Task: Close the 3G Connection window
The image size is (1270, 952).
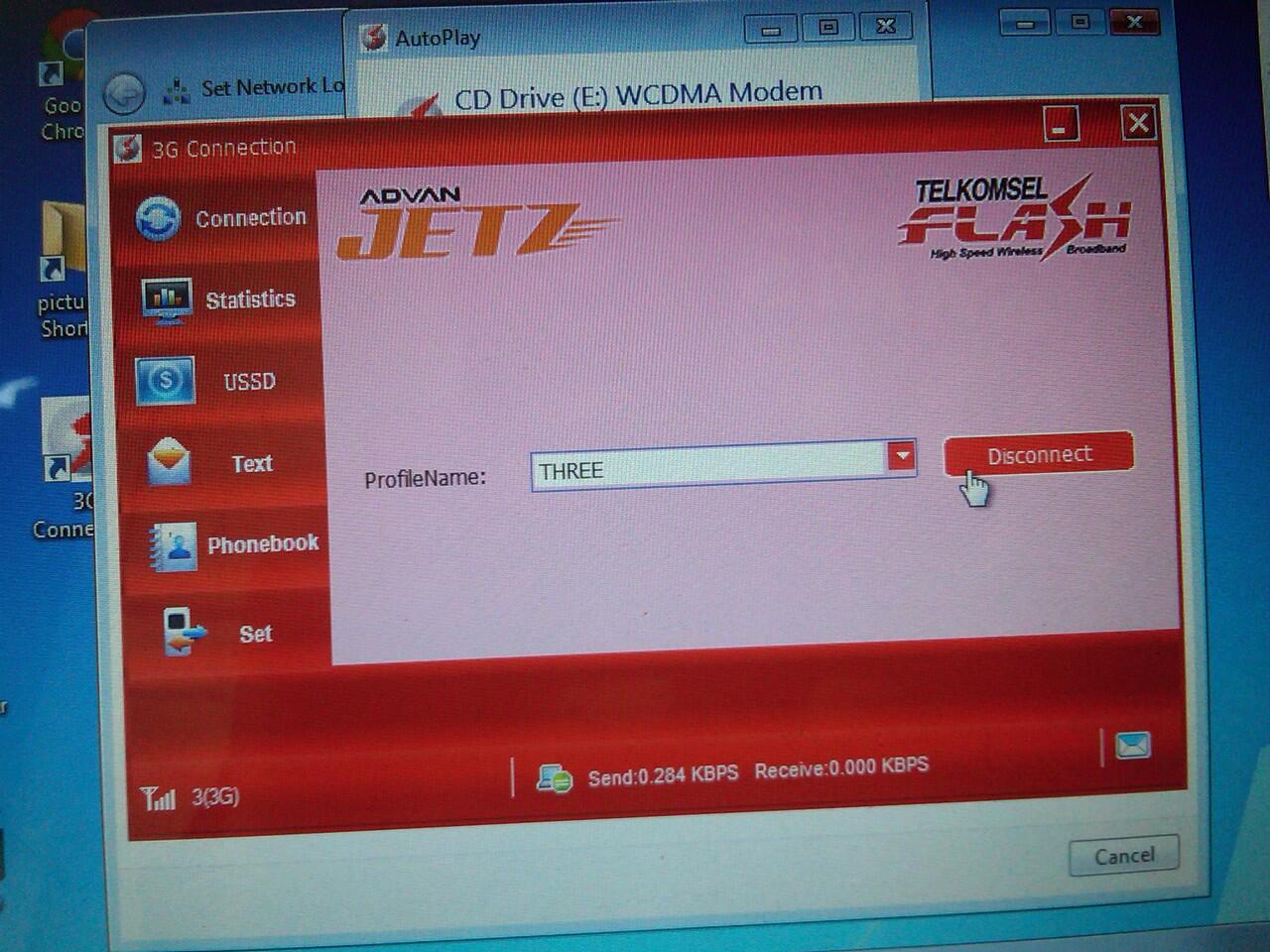Action: tap(1138, 123)
